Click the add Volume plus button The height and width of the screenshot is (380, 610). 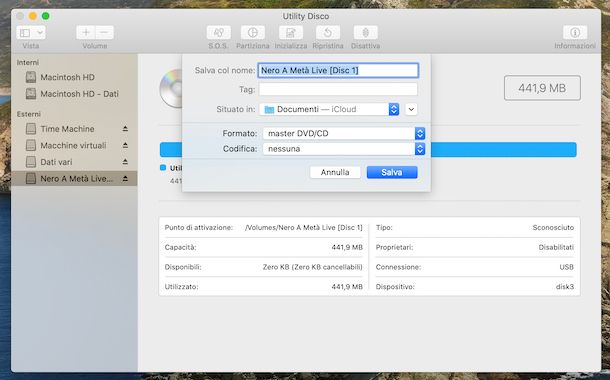coord(86,33)
